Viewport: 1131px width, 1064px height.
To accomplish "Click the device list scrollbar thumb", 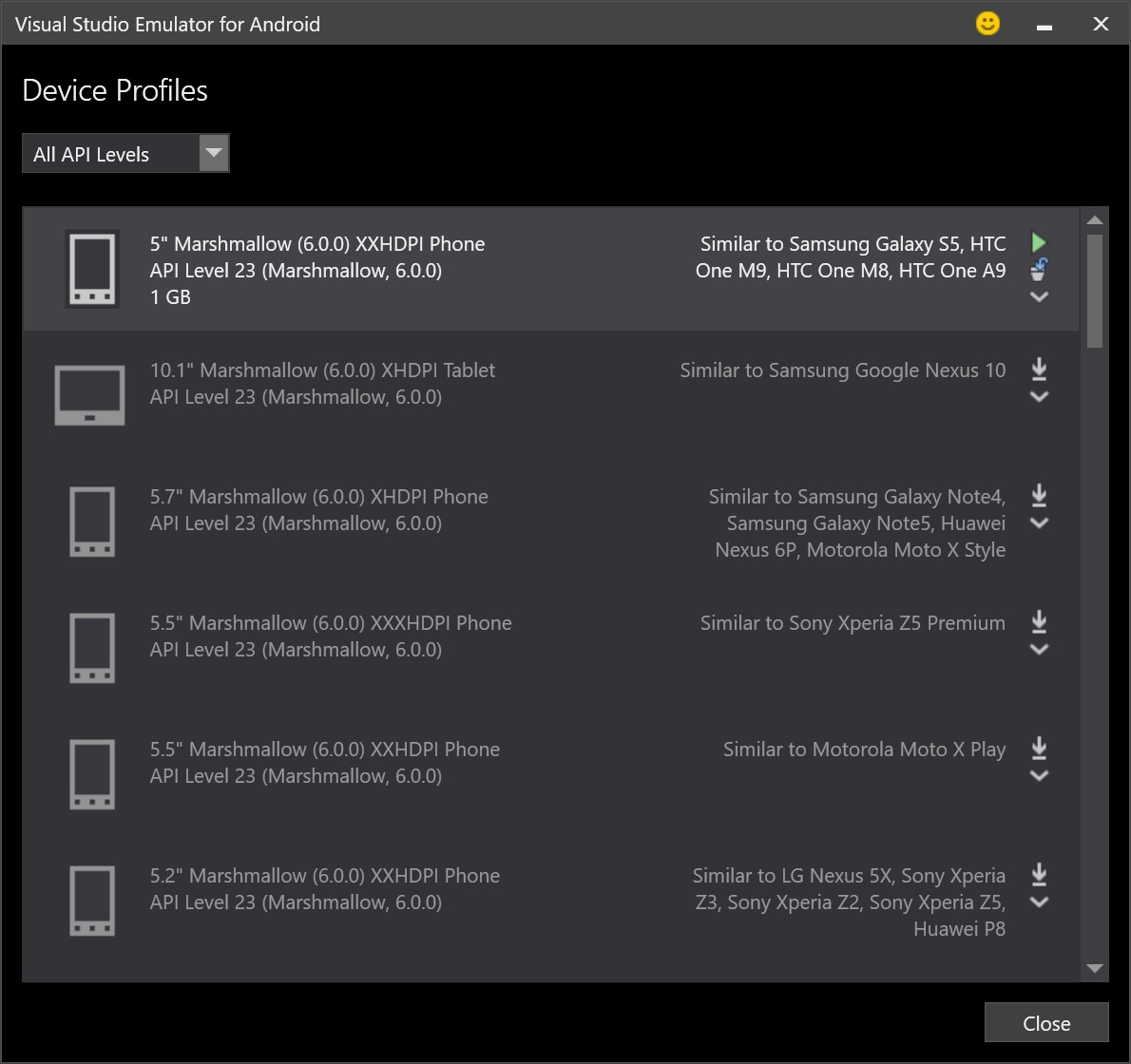I will coord(1094,292).
